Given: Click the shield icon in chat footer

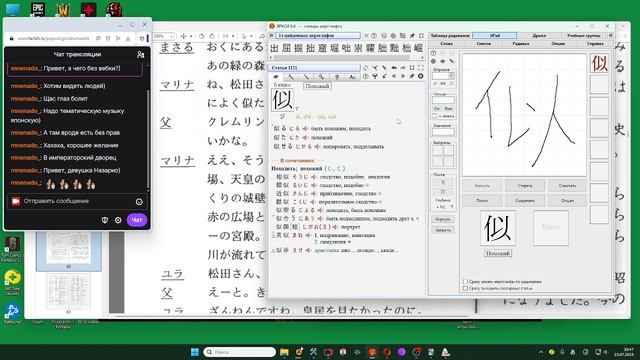Looking at the screenshot, I should pyautogui.click(x=105, y=220).
